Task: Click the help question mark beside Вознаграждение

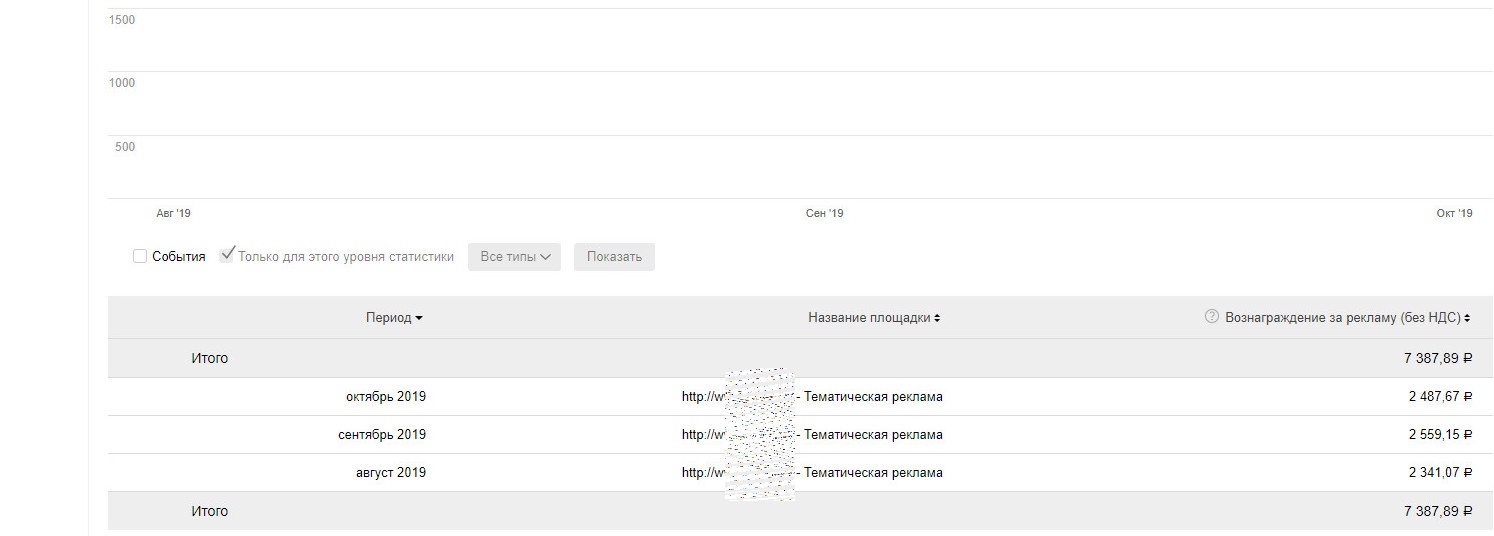Action: 1212,317
